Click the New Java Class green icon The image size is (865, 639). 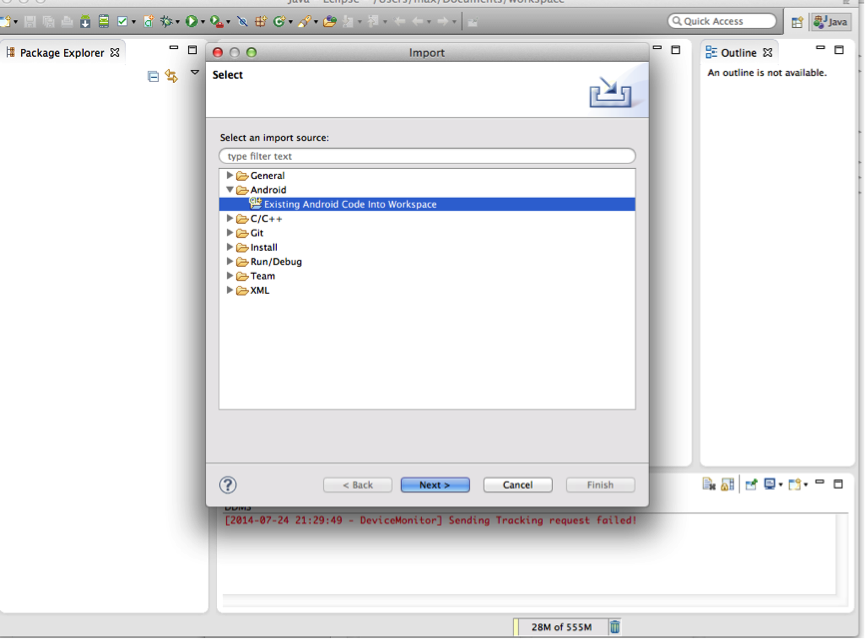279,22
